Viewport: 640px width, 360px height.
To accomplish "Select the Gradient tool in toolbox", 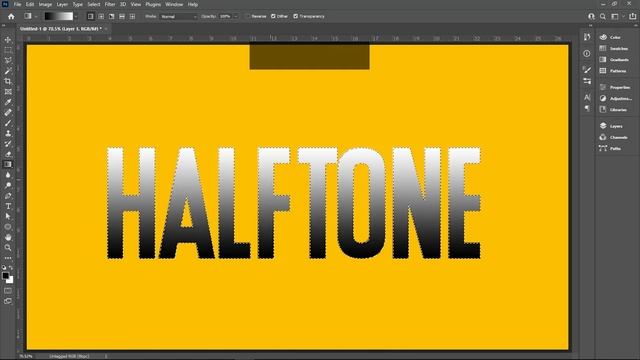I will click(x=8, y=164).
